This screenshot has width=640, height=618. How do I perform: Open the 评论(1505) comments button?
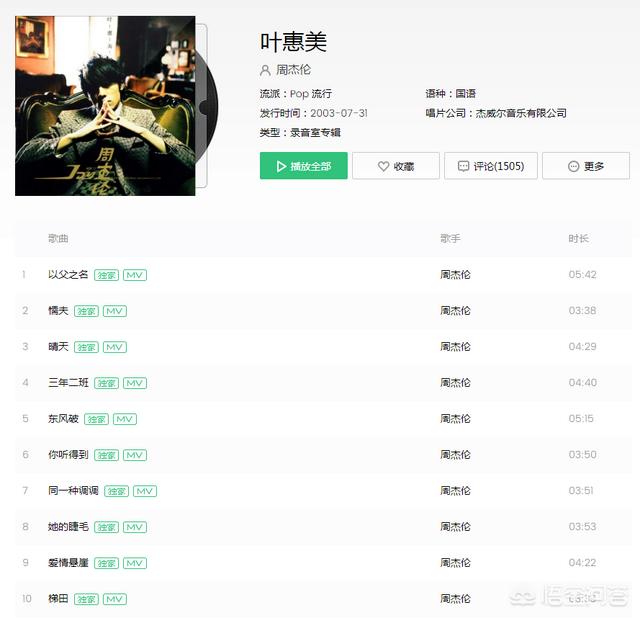(x=491, y=166)
